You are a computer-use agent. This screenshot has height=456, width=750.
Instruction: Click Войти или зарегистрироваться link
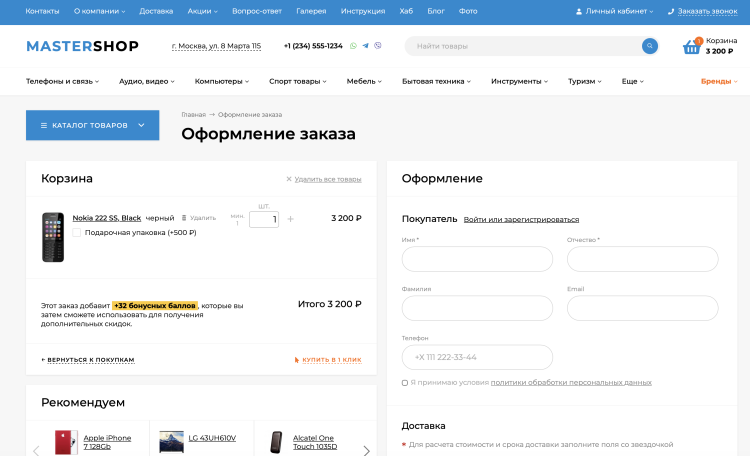coord(521,220)
